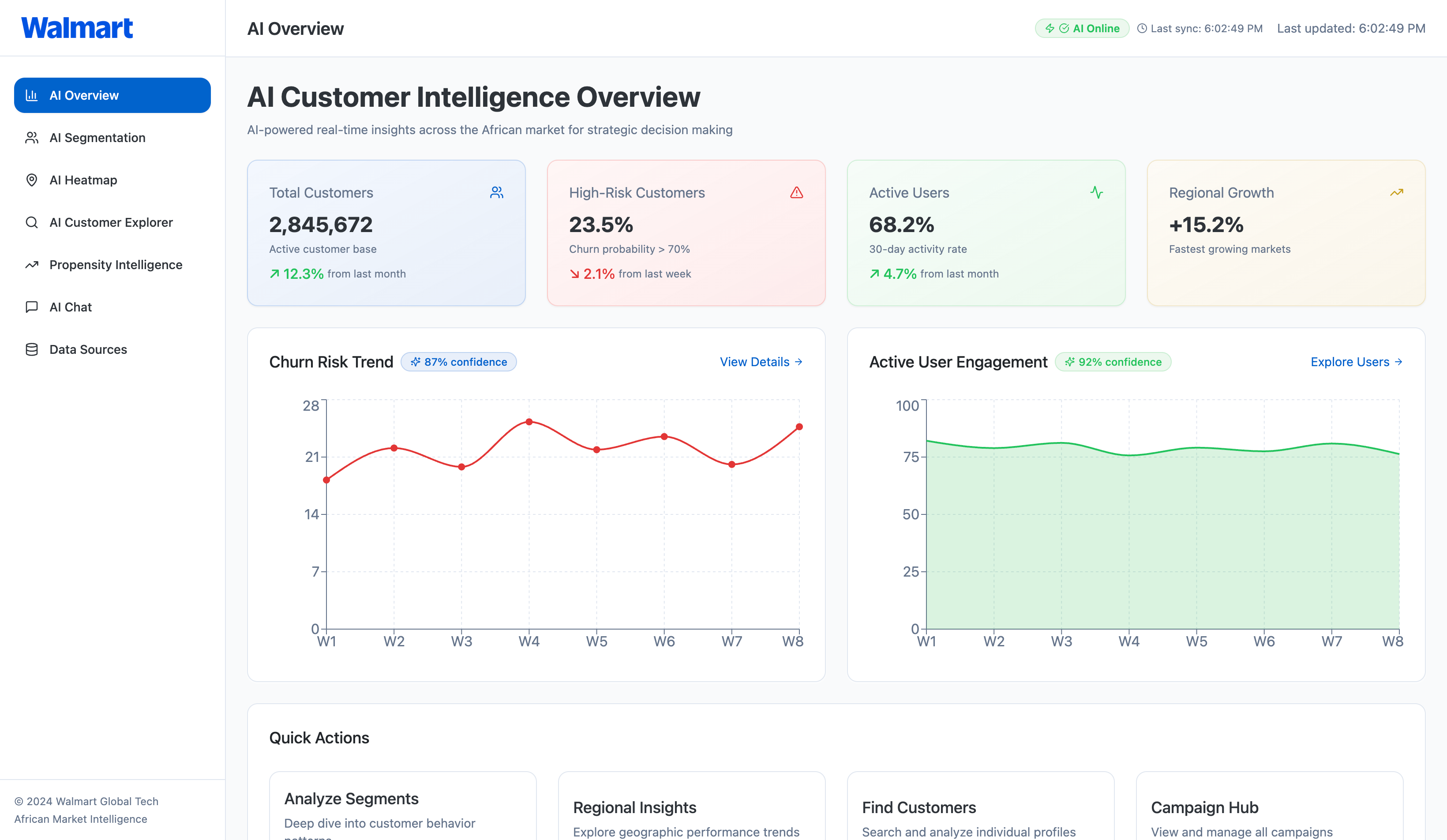This screenshot has height=840, width=1447.
Task: Click the W1 point on churn chart
Action: pyautogui.click(x=327, y=480)
